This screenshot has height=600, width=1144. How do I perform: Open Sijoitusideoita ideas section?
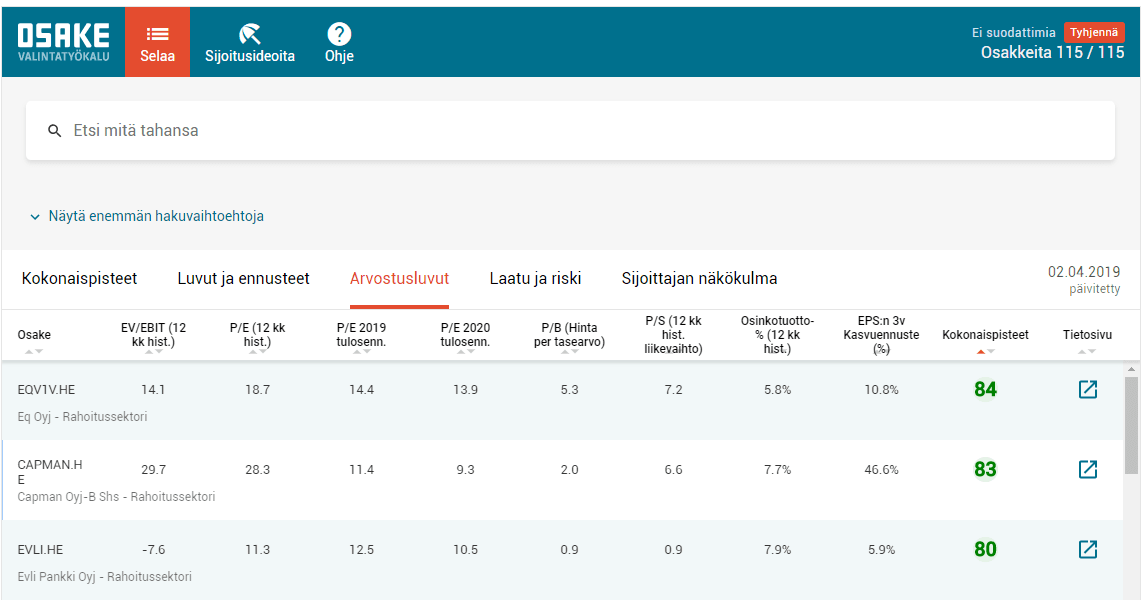coord(250,42)
